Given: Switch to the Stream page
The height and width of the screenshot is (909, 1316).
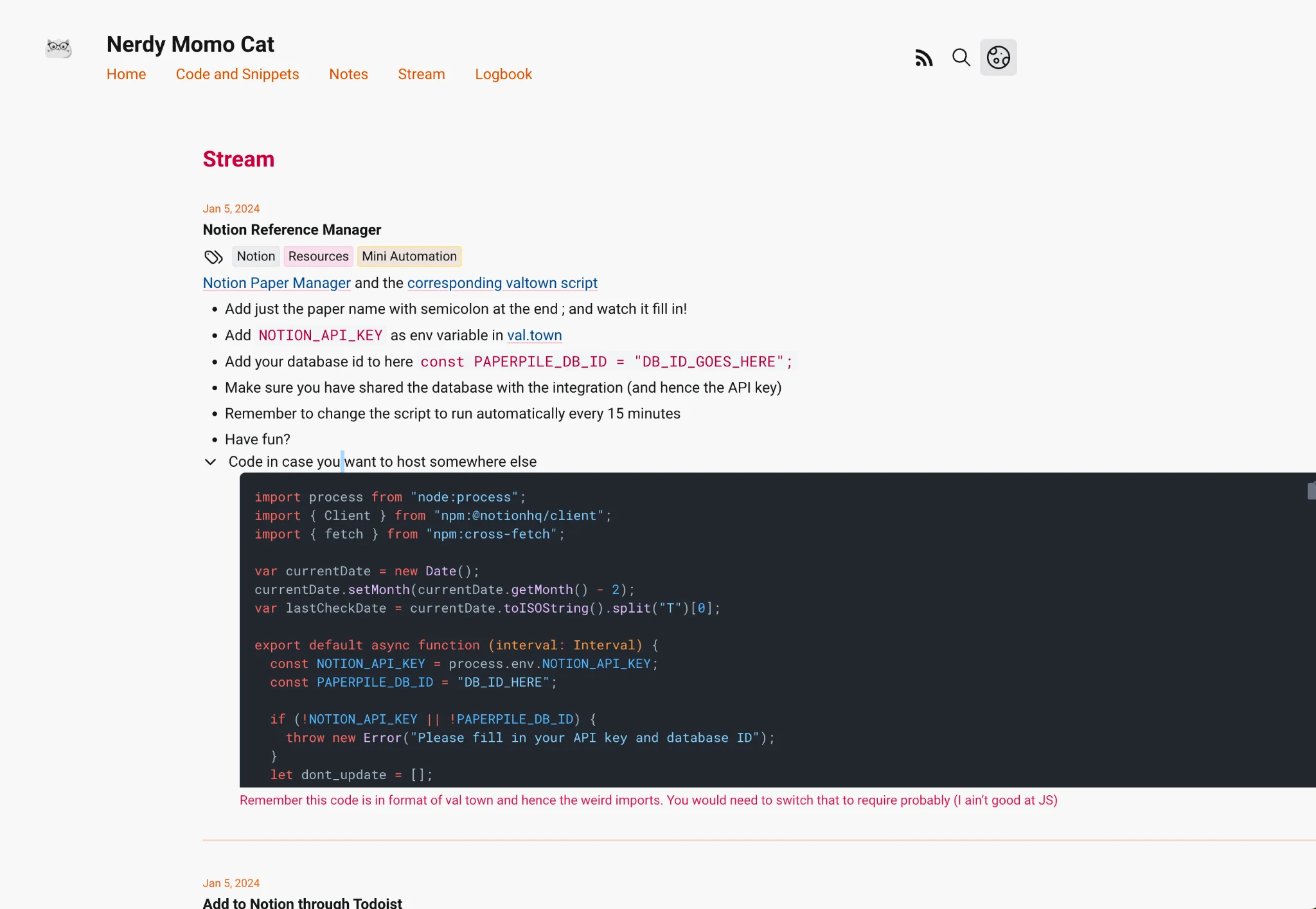Looking at the screenshot, I should tap(421, 75).
